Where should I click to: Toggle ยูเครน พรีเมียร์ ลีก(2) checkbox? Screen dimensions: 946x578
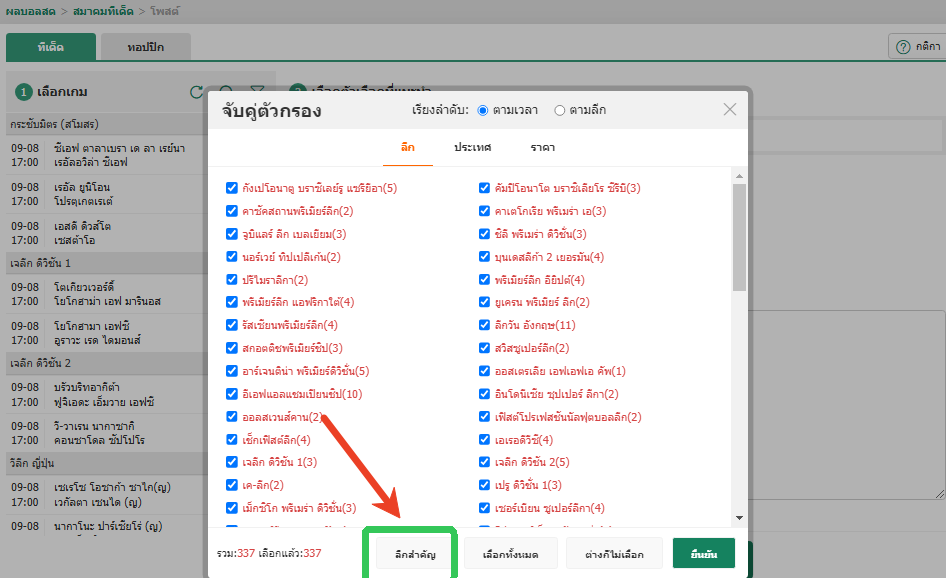point(484,302)
